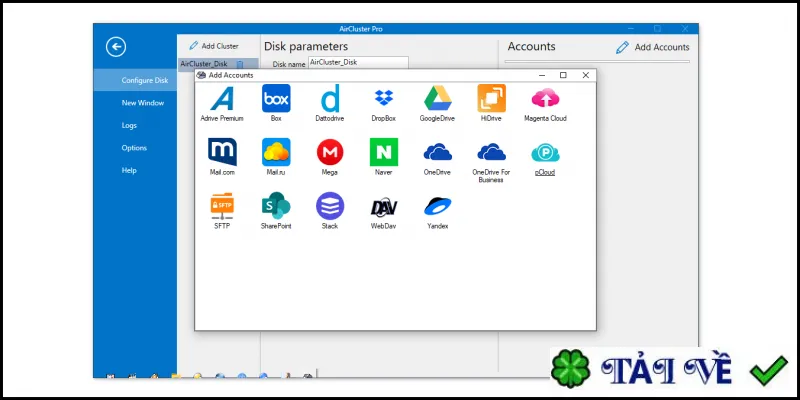Select the SharePoint provider icon
The image size is (800, 400).
(276, 206)
